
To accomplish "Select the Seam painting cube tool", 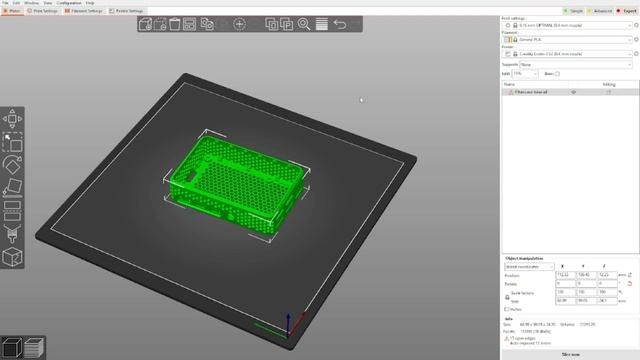I will [x=12, y=257].
